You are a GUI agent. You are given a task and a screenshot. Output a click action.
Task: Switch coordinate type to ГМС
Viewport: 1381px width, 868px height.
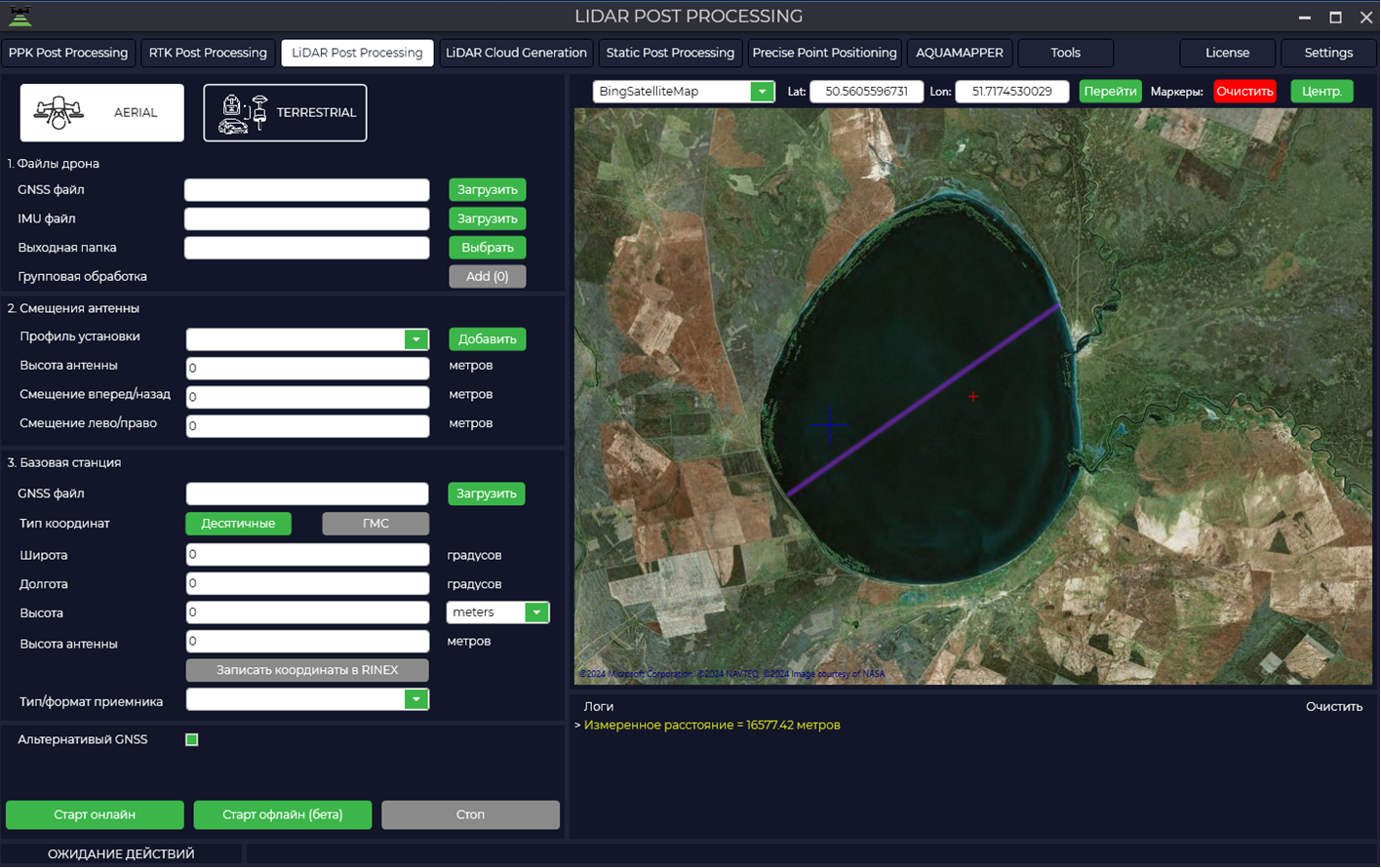(x=375, y=524)
